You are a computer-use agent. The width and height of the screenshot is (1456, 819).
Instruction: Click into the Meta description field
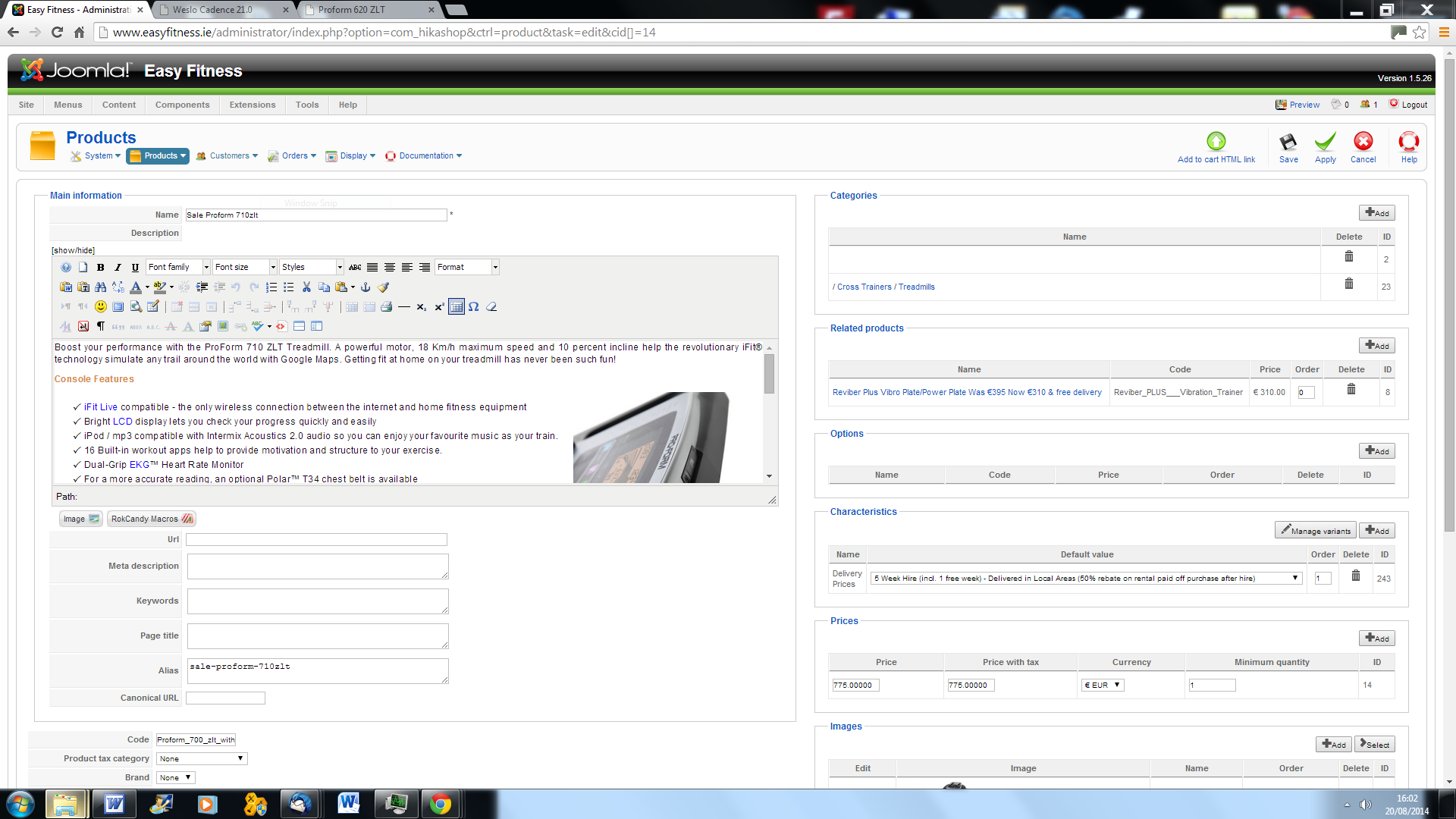point(317,566)
